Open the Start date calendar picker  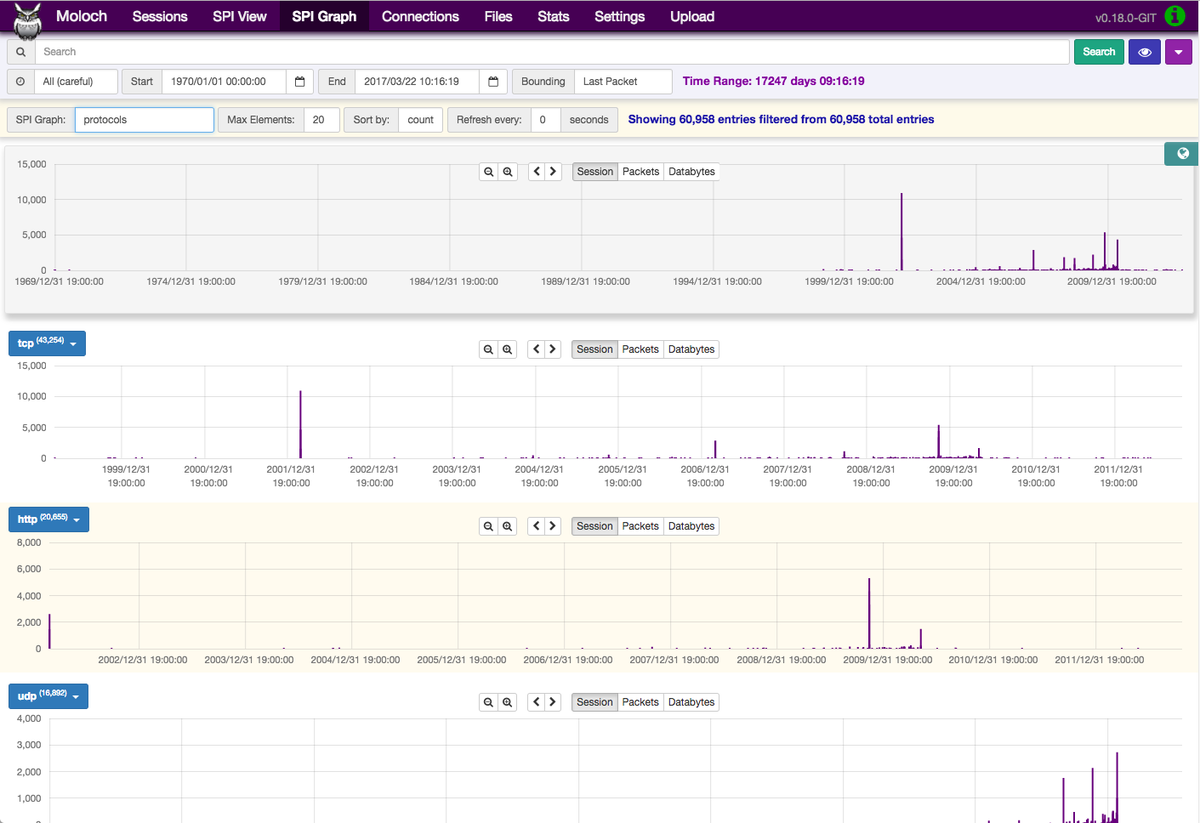coord(299,82)
